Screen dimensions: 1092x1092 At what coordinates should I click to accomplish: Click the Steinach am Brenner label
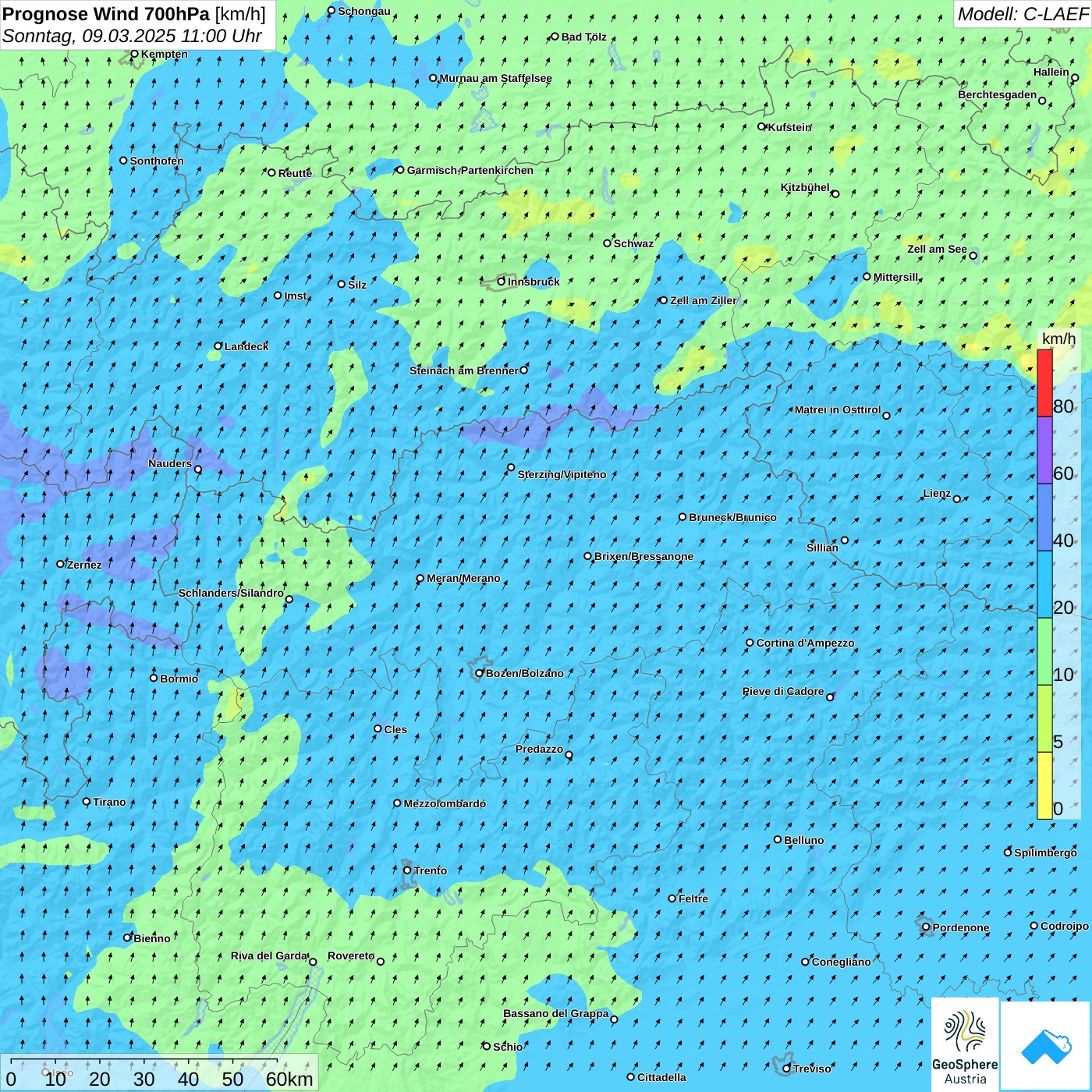[464, 370]
